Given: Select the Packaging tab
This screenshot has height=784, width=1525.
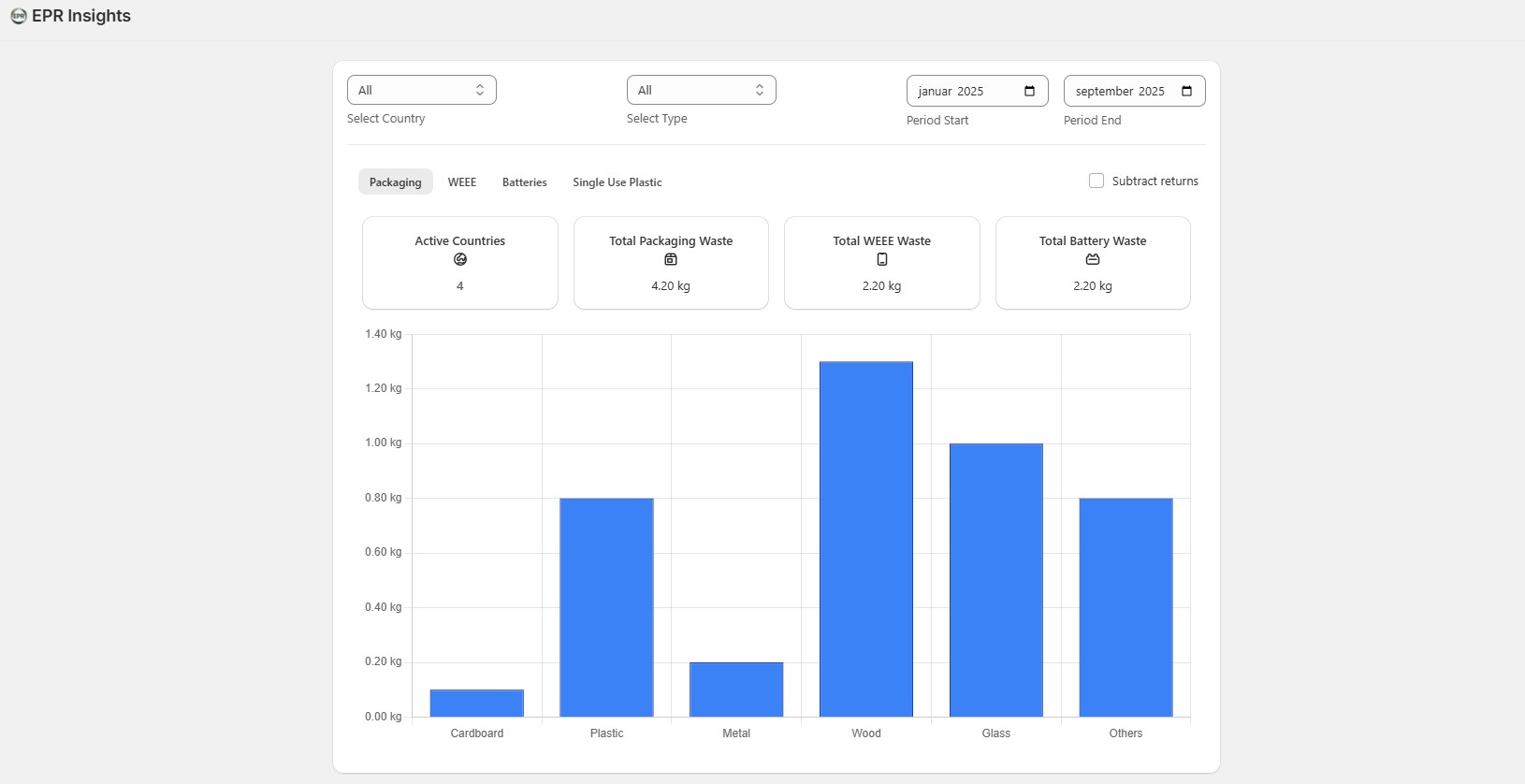Looking at the screenshot, I should click(x=395, y=182).
